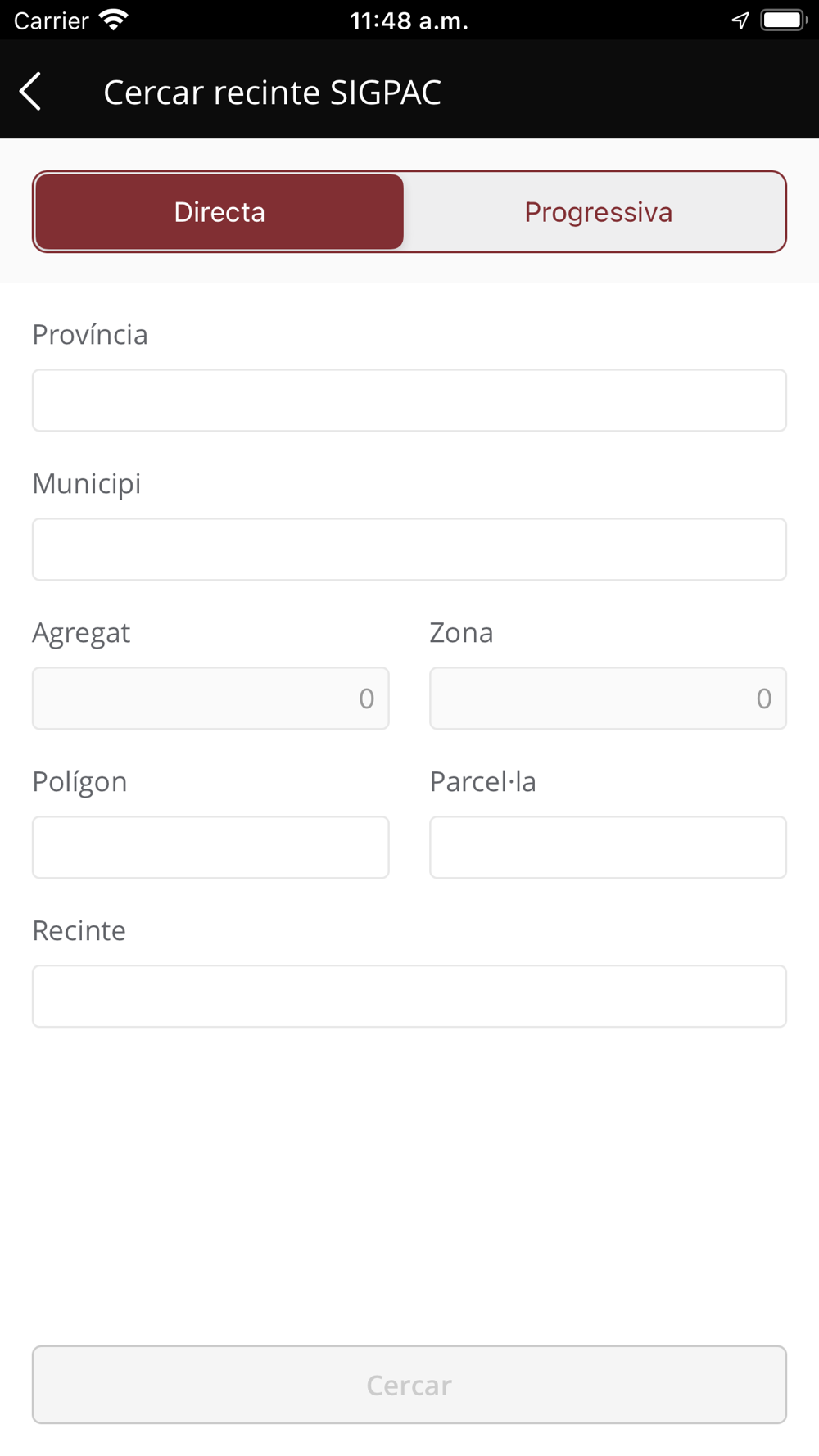
Task: Click the 11:48 a.m. clock
Action: 409,20
